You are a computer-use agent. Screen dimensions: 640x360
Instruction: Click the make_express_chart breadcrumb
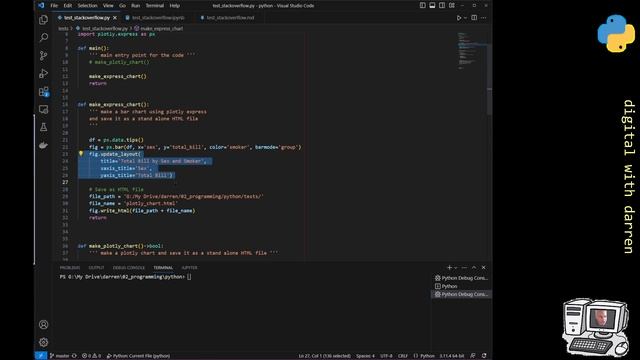(x=159, y=29)
